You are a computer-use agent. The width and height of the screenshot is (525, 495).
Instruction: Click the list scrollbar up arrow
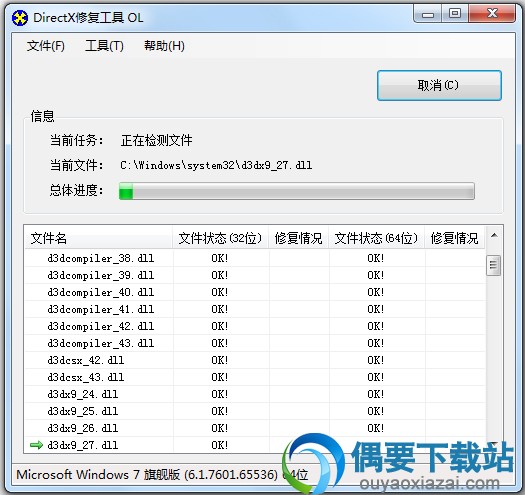(x=494, y=236)
